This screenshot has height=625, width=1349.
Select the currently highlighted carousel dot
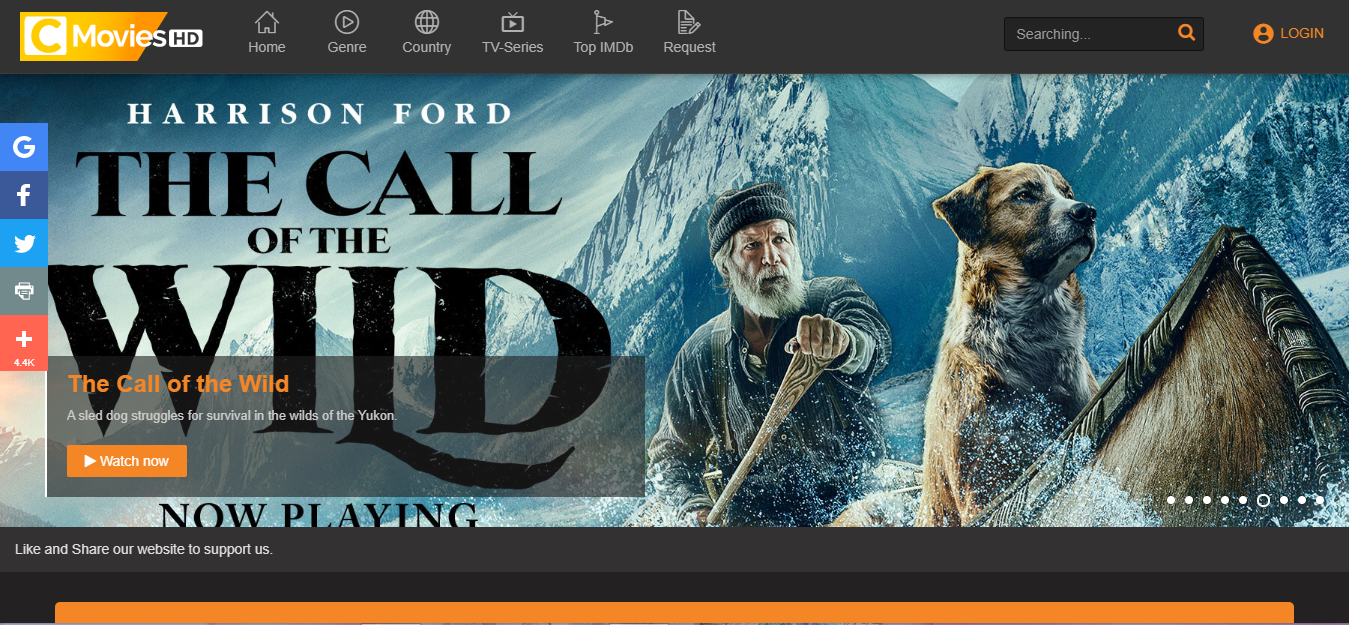[x=1264, y=500]
